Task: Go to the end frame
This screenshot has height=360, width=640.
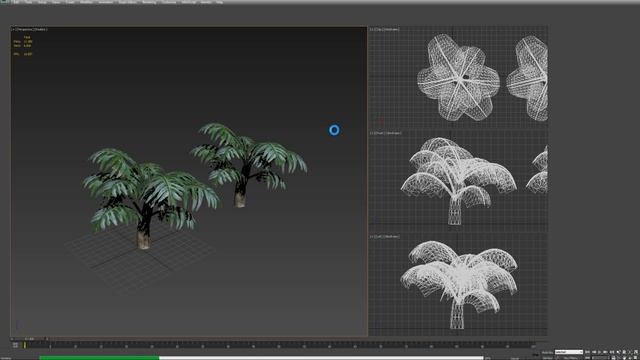Action: click(611, 352)
